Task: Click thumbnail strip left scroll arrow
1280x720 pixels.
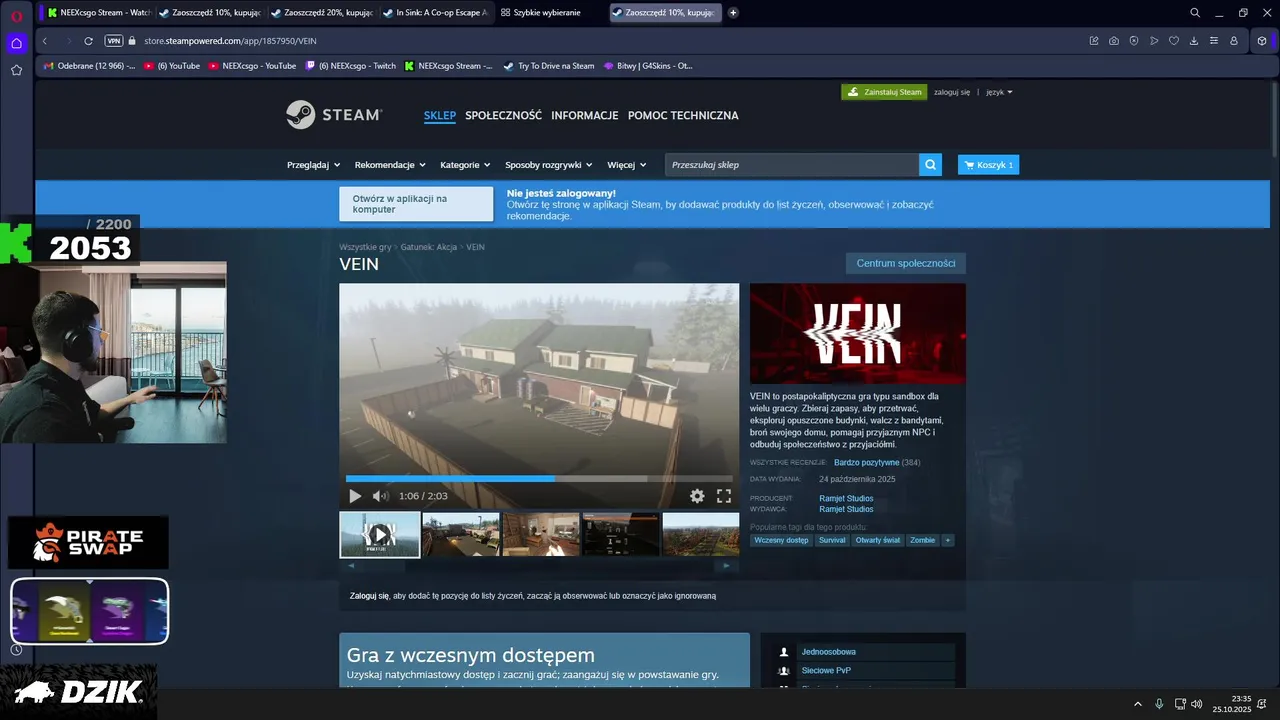Action: pos(351,565)
